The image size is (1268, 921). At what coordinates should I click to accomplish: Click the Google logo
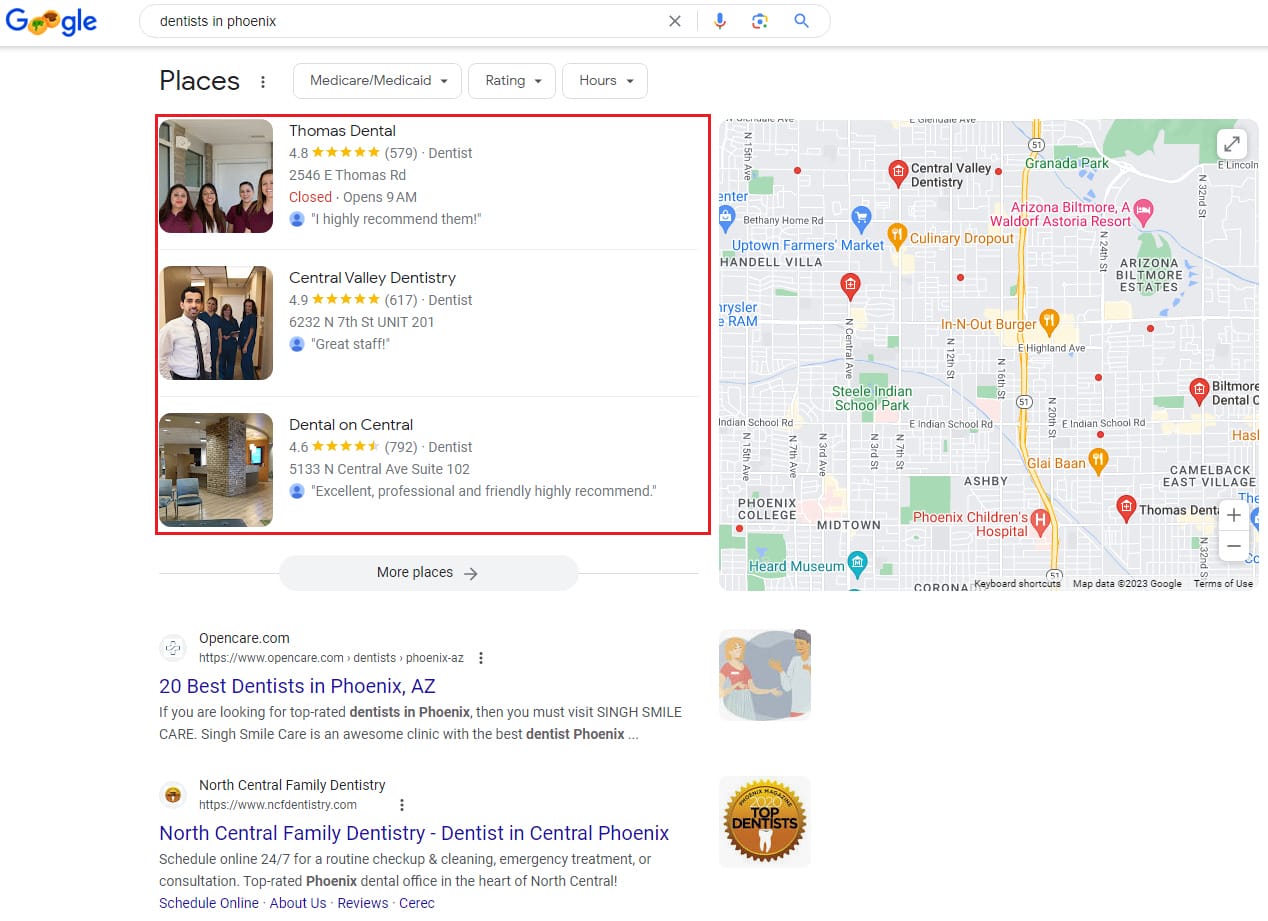coord(51,21)
